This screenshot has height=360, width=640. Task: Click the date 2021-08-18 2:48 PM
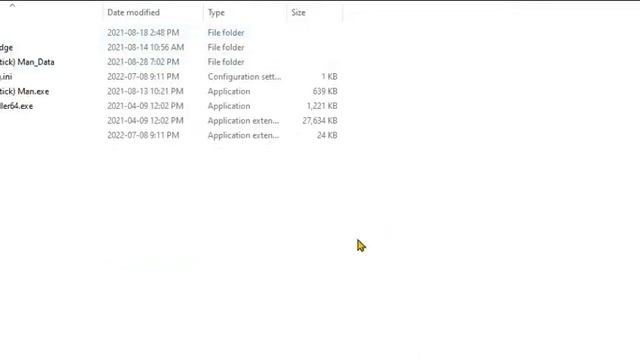pos(143,33)
